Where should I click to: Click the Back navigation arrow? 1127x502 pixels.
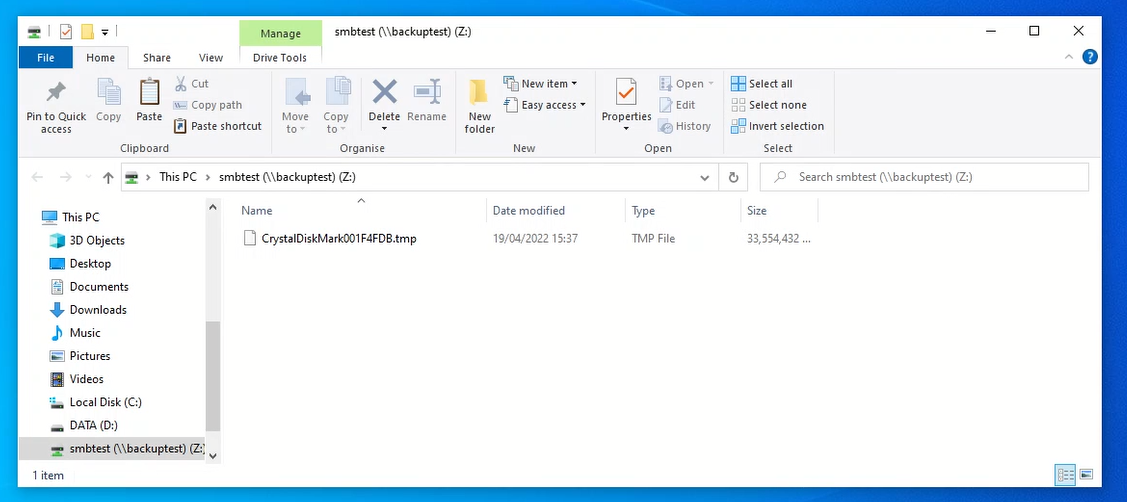(x=37, y=178)
